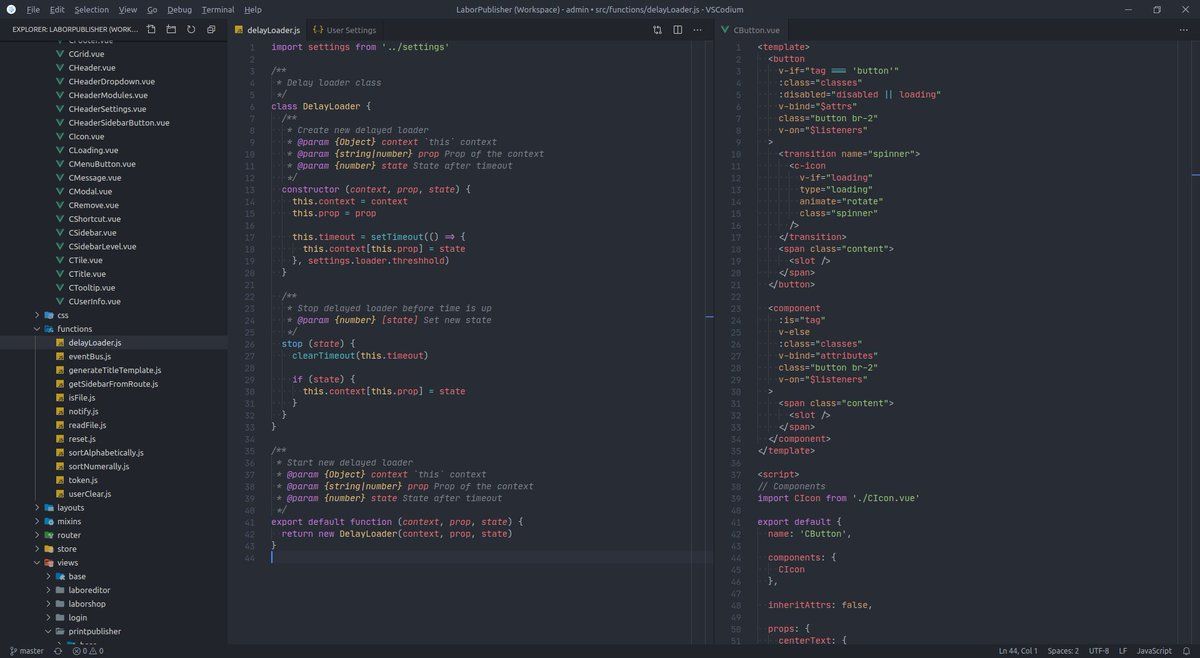The width and height of the screenshot is (1200, 658).
Task: Select delayLoader.js in the Explorer tree
Action: pyautogui.click(x=114, y=343)
